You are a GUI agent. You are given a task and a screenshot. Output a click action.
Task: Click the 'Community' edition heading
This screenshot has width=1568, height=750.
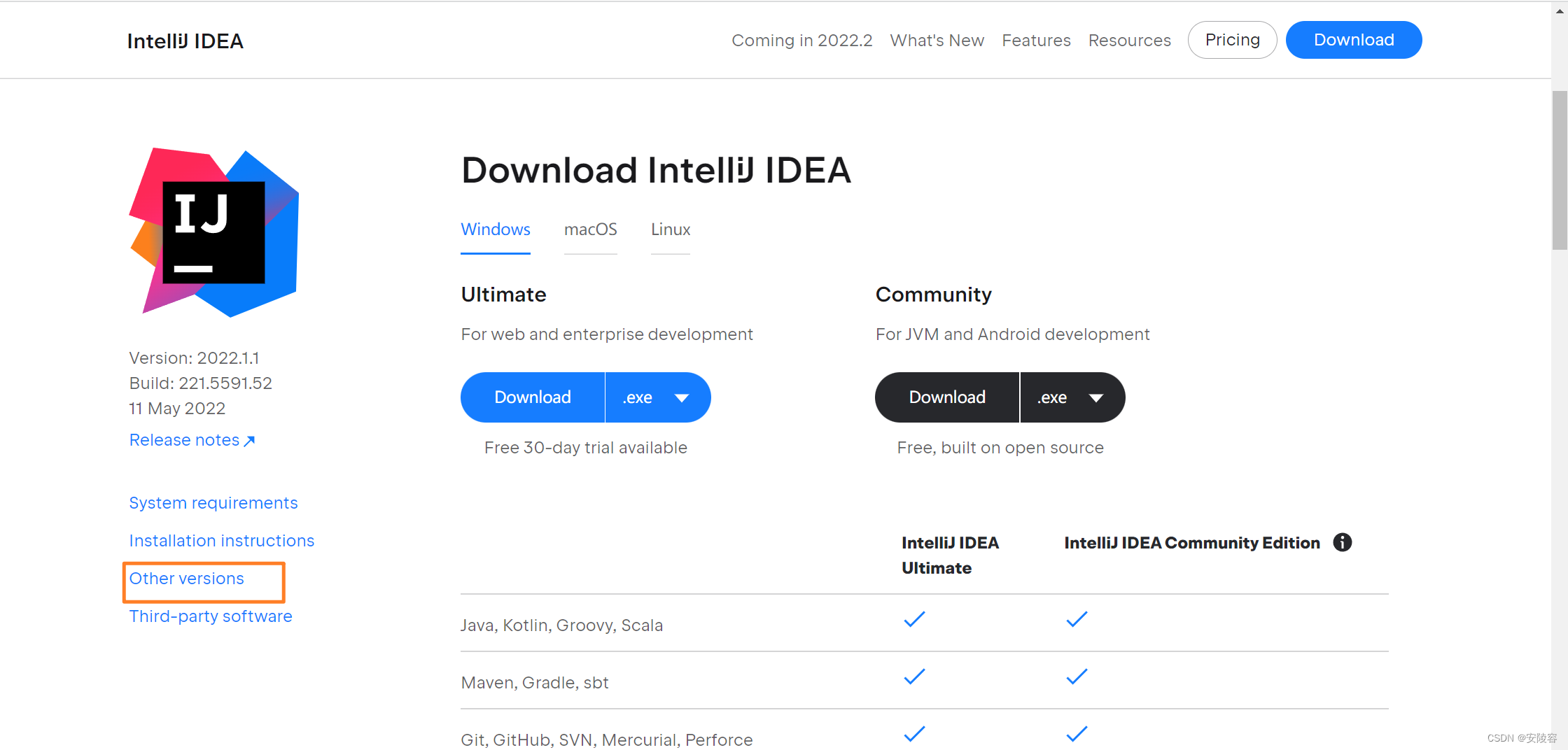[934, 295]
